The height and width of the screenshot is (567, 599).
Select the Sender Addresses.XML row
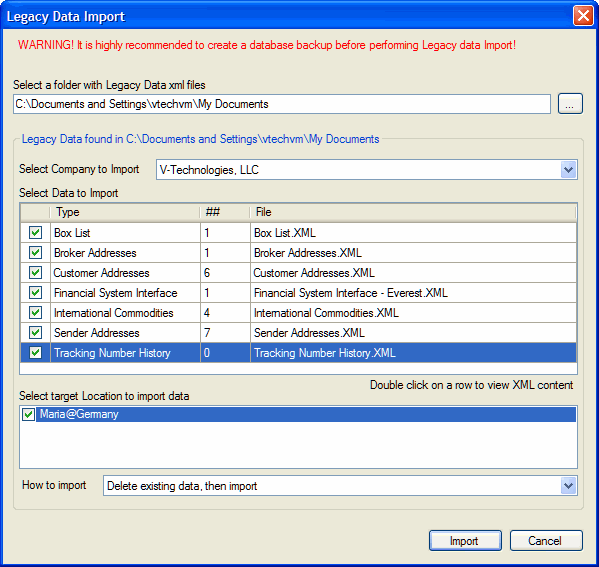point(298,333)
